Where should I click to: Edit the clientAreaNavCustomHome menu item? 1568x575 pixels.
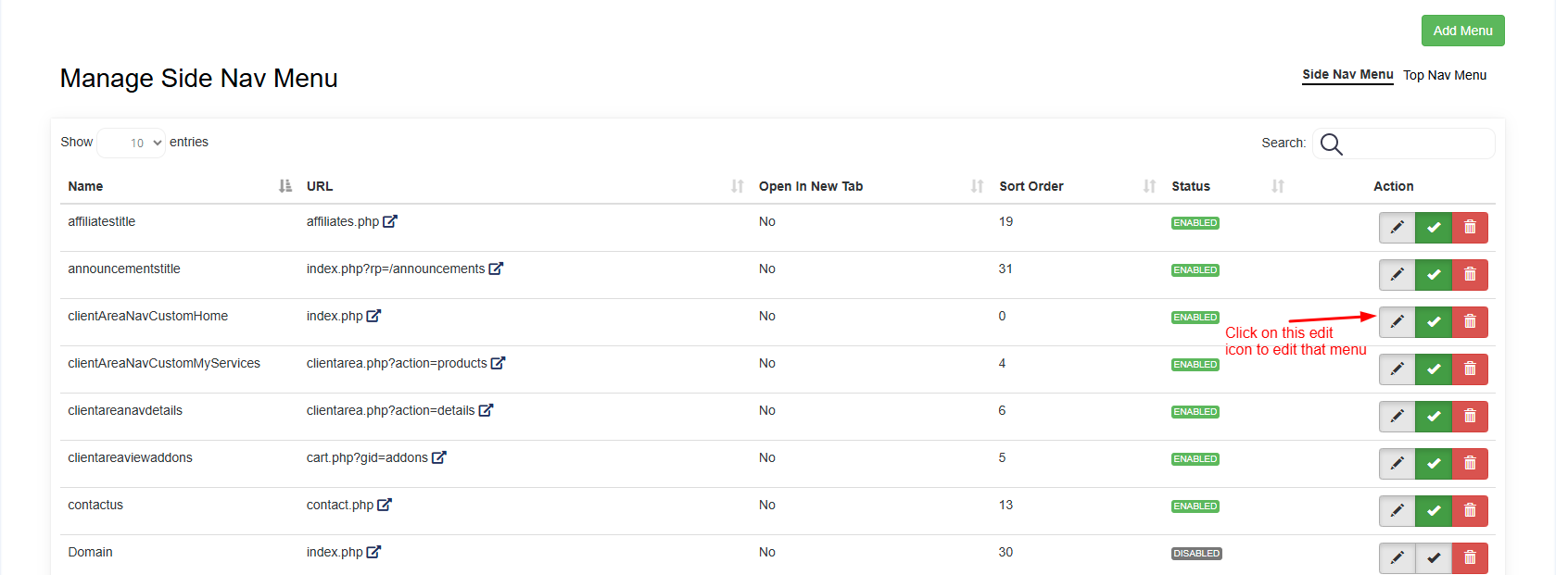pos(1397,322)
